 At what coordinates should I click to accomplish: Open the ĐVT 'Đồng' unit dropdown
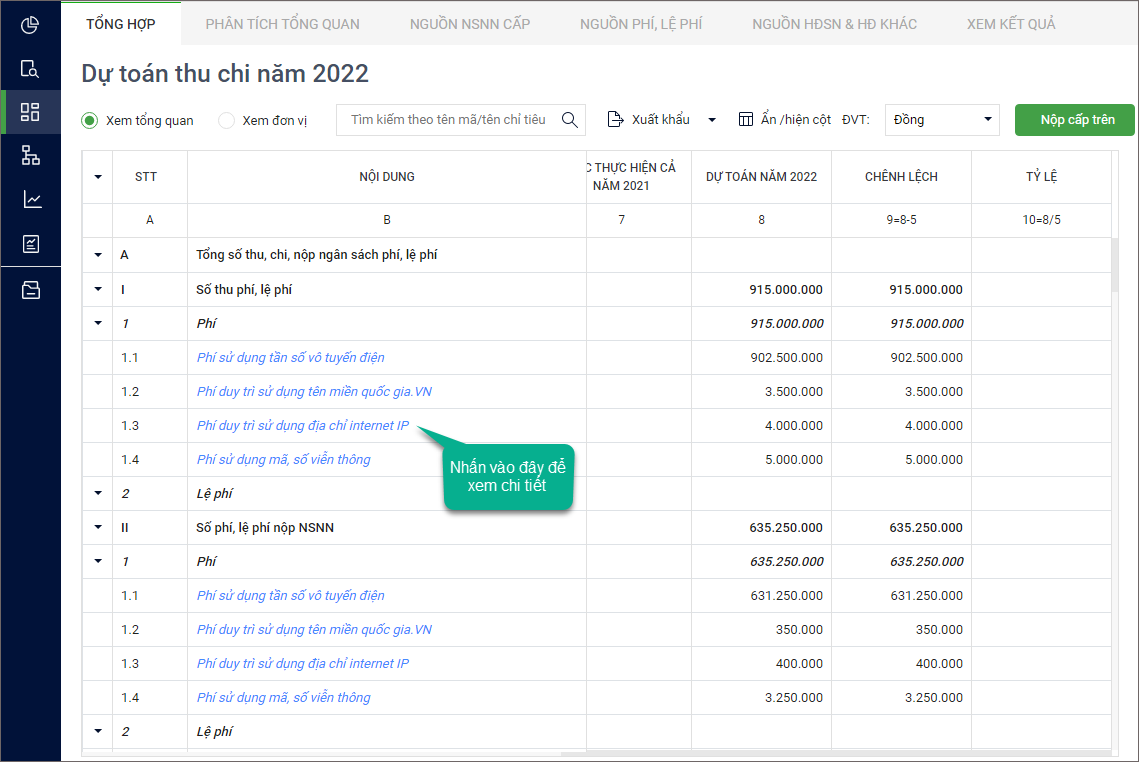pyautogui.click(x=942, y=120)
